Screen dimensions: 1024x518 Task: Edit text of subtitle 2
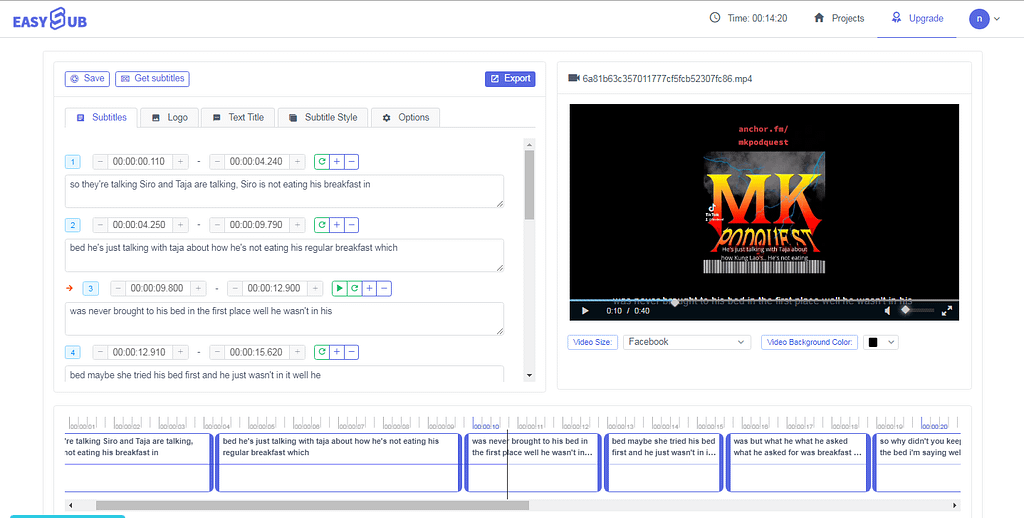(285, 255)
